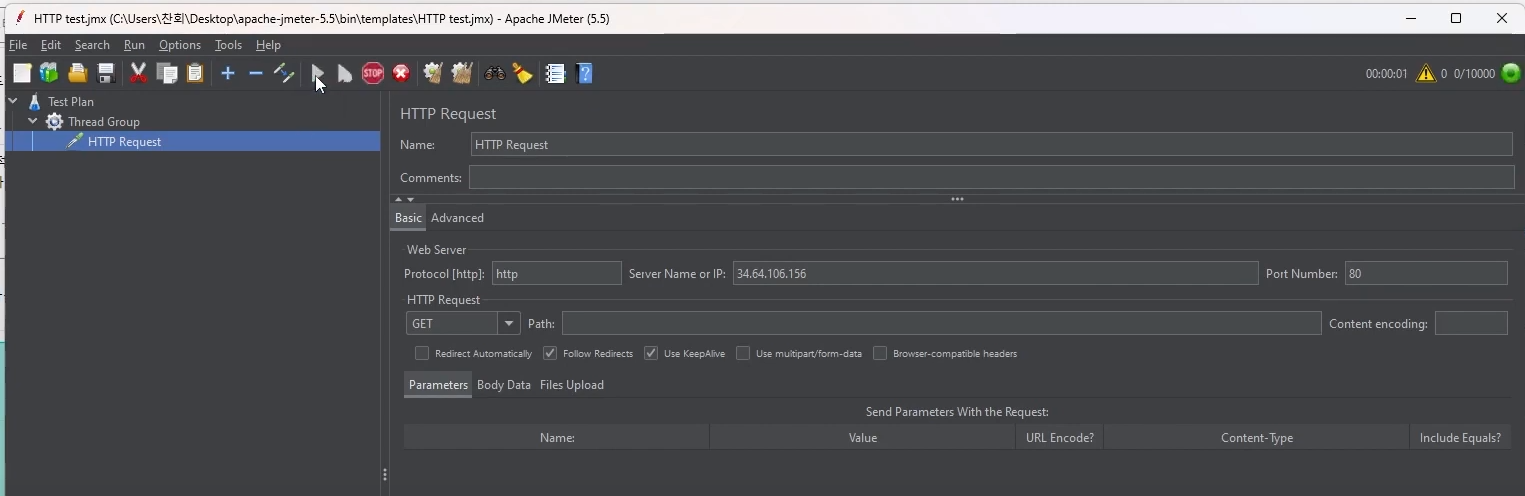Click the Content-Type column header

click(1257, 438)
